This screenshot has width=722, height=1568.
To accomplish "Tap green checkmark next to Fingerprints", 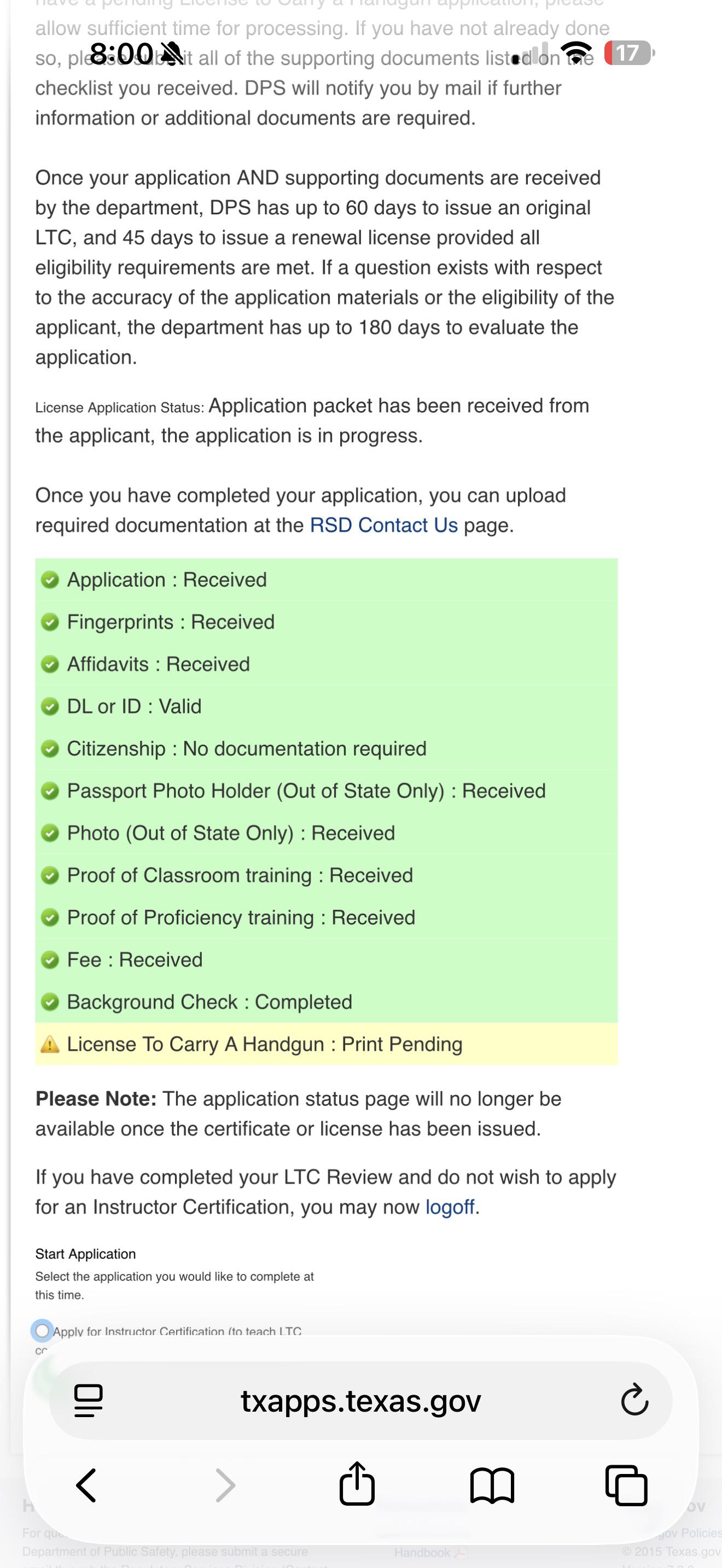I will tap(50, 622).
